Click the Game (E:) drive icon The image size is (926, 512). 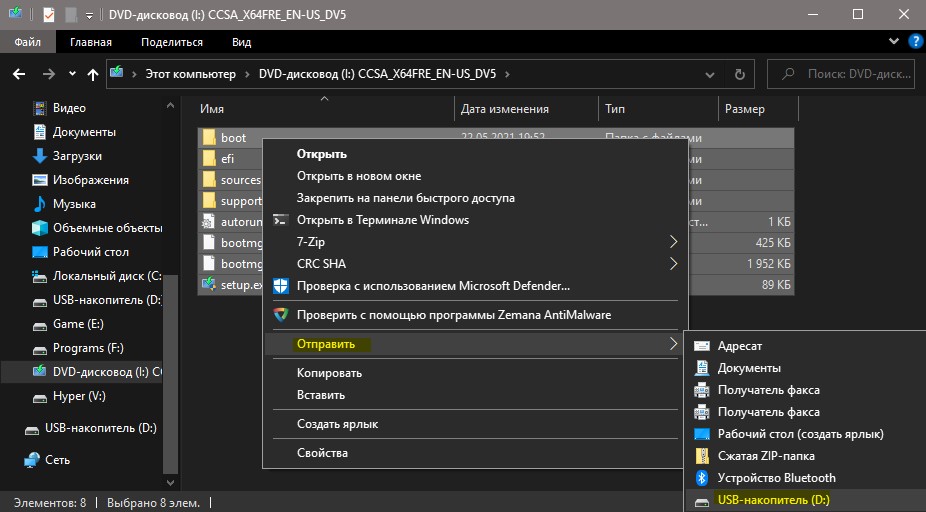[x=40, y=324]
